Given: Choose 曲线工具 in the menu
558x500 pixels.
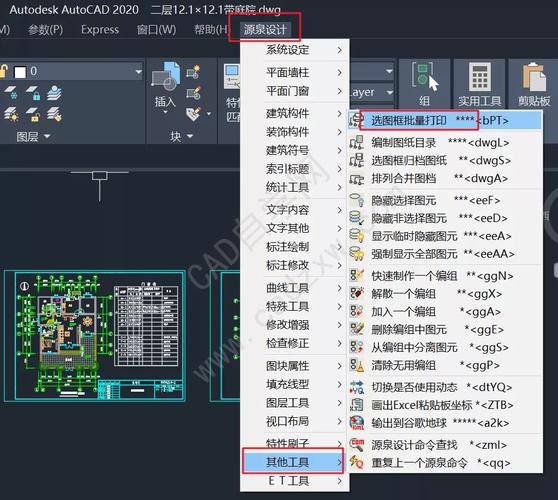Looking at the screenshot, I should [288, 288].
